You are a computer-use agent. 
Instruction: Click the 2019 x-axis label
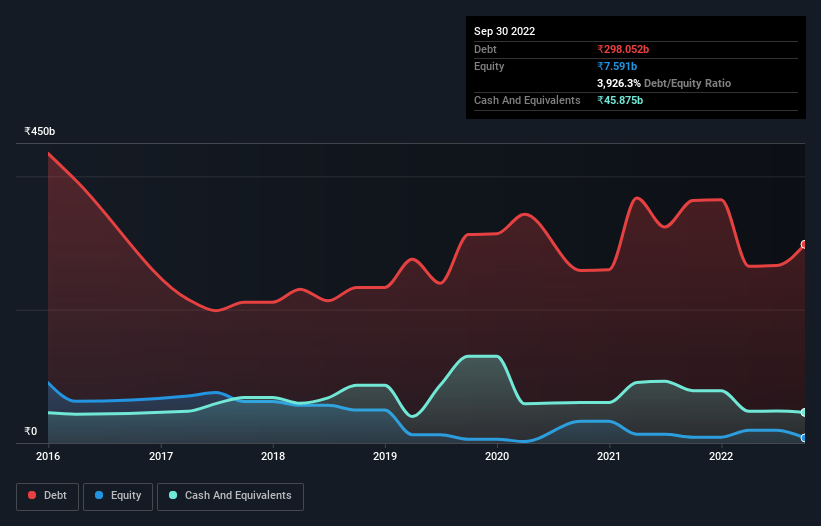[385, 456]
